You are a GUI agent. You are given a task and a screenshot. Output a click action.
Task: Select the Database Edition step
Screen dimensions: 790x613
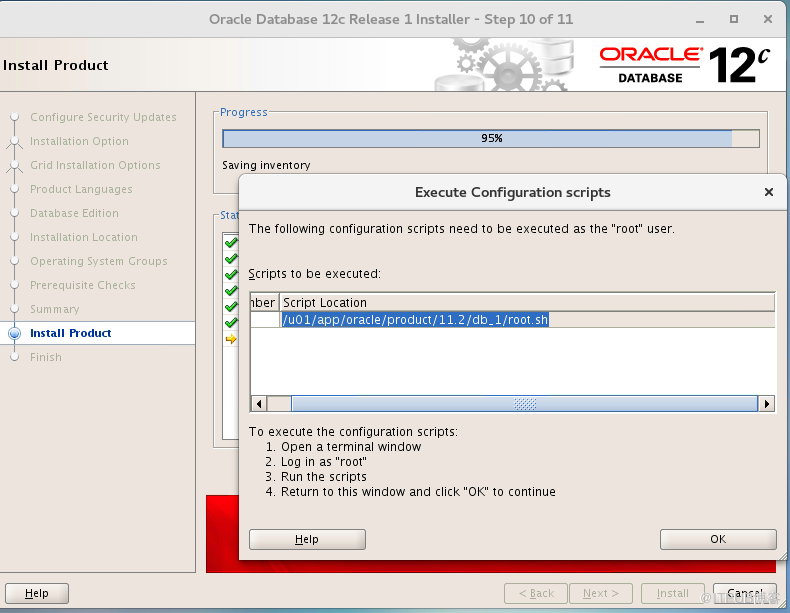point(75,213)
